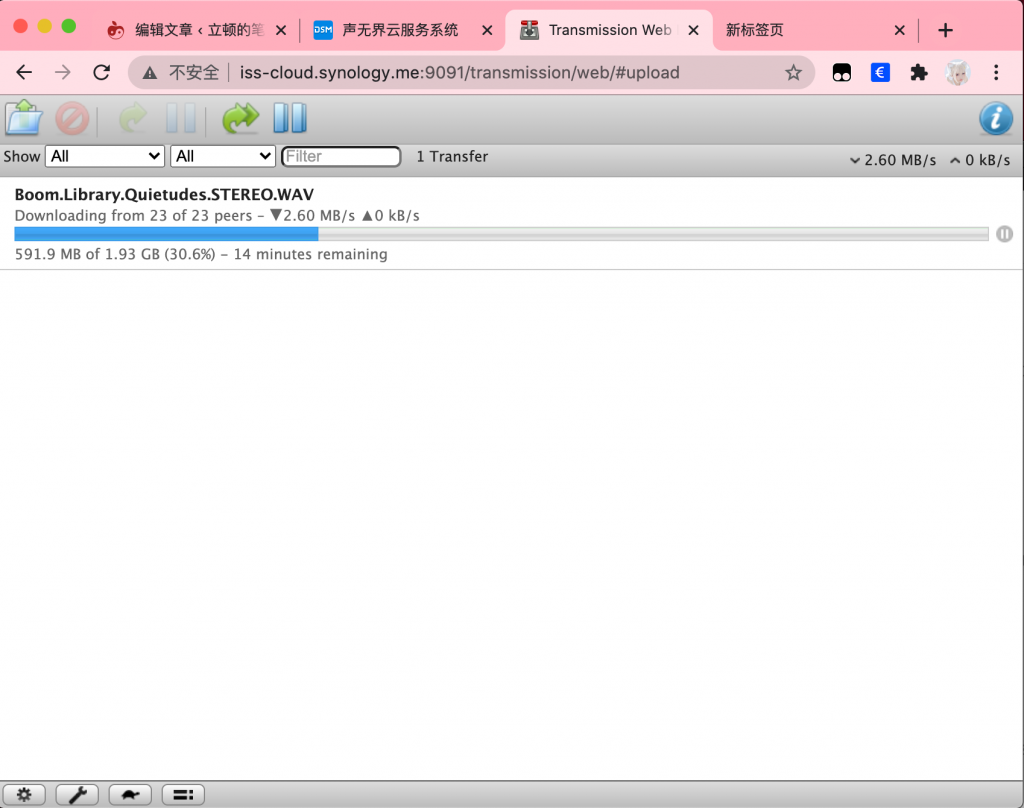
Task: Click the Remove Selected Torrents icon
Action: (x=72, y=119)
